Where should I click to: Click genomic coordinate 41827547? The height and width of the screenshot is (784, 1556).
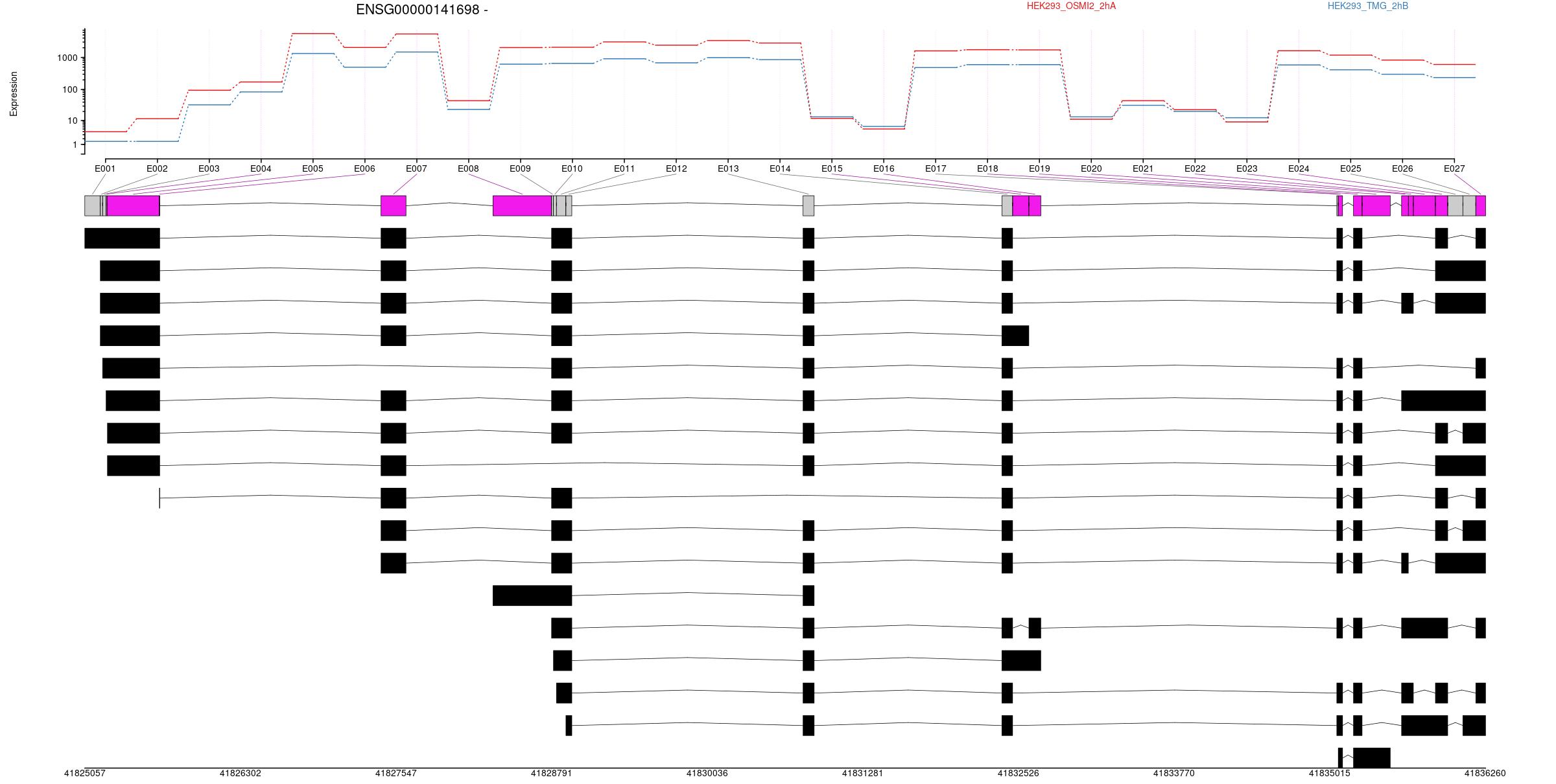pyautogui.click(x=396, y=773)
